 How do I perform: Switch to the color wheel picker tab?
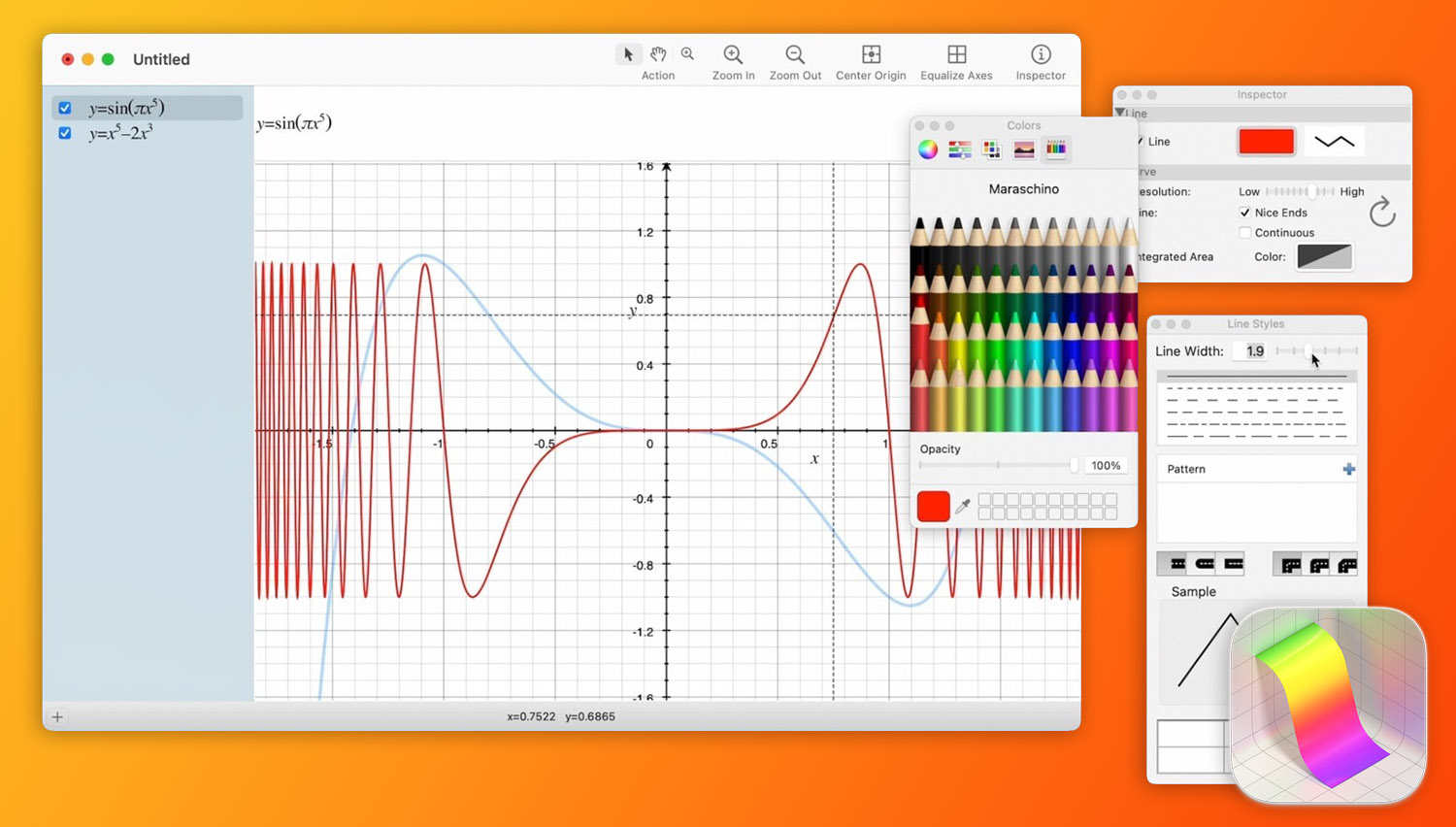pos(928,149)
